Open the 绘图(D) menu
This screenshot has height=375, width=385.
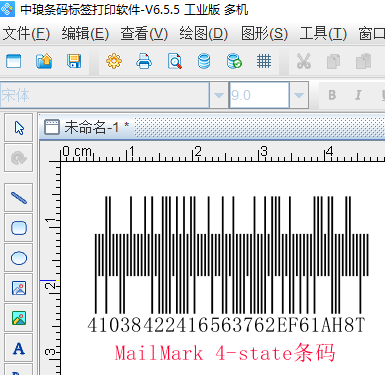[x=203, y=34]
